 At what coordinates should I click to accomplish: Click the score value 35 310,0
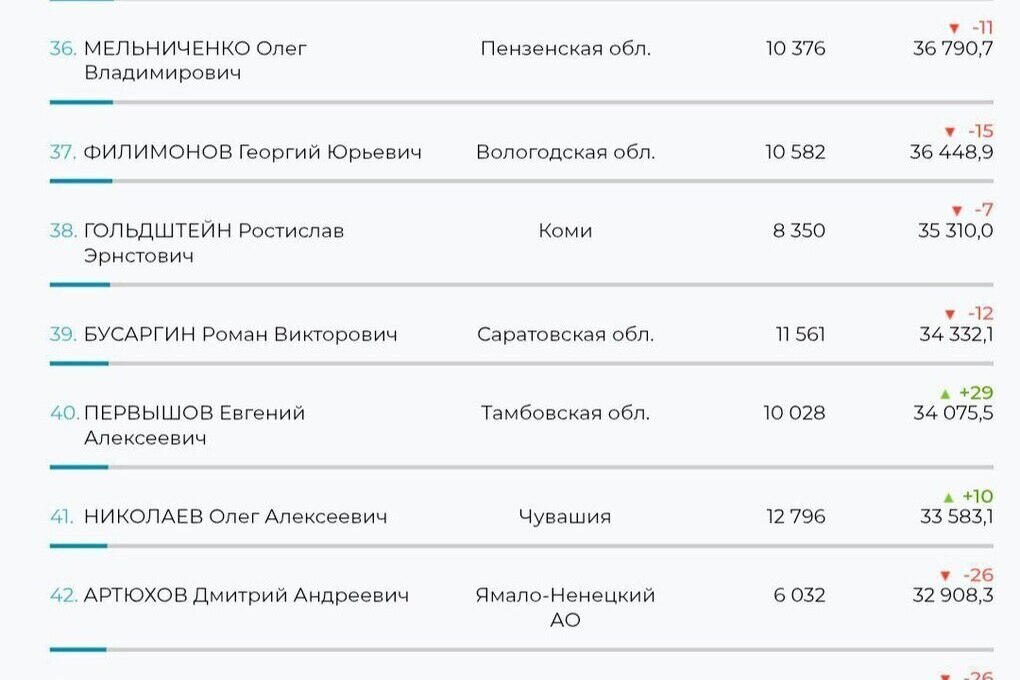click(x=955, y=231)
